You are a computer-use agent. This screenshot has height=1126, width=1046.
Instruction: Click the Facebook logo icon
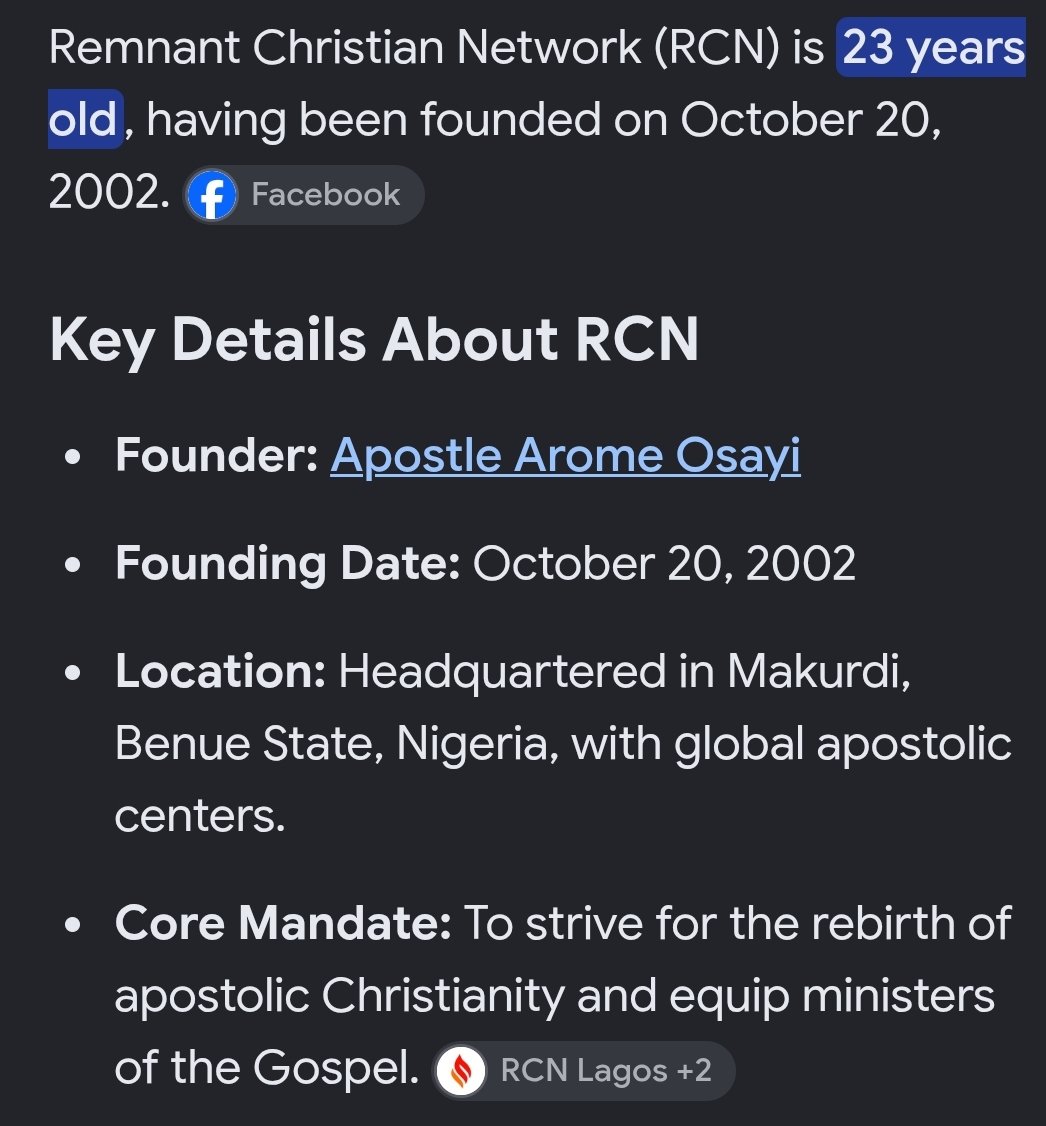211,195
